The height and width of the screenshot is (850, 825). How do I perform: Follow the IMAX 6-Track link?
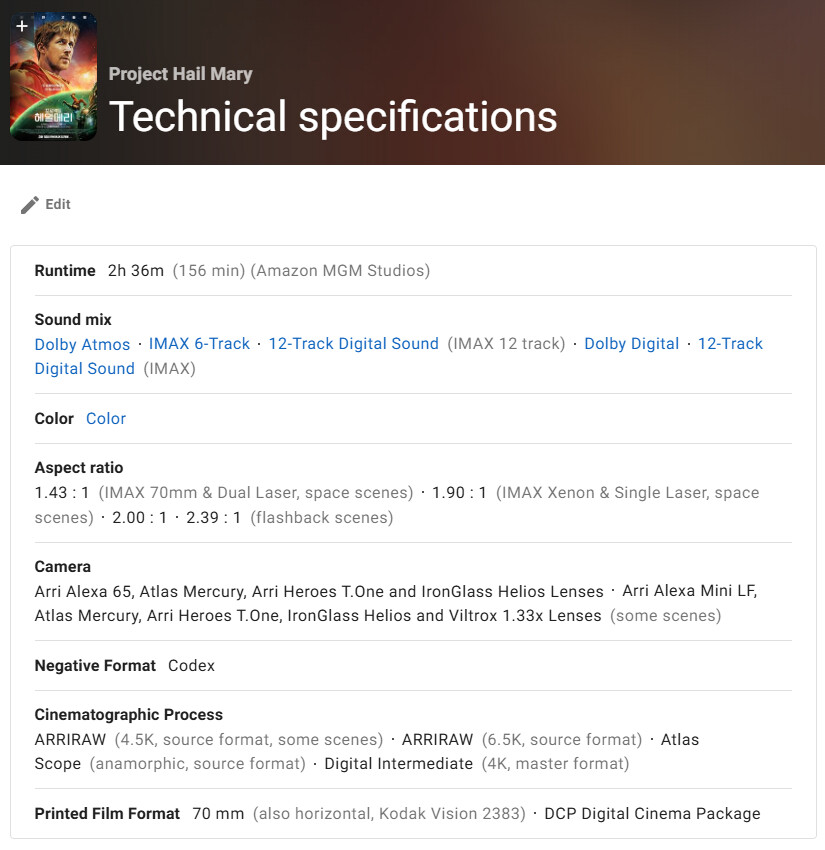199,344
